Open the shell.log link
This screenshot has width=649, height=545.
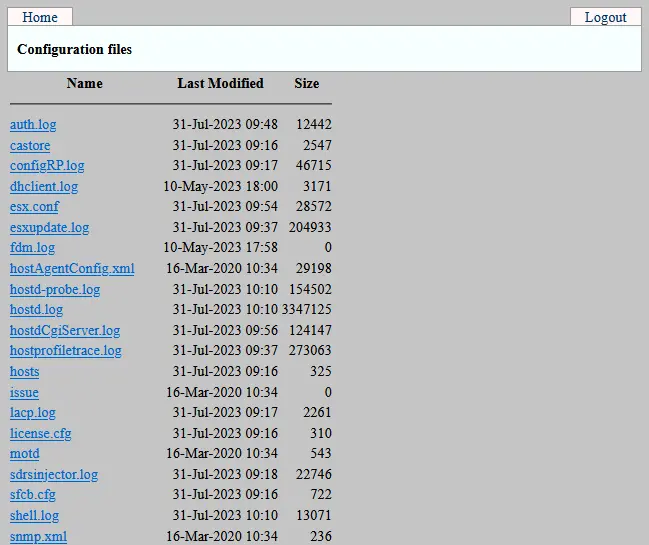pyautogui.click(x=34, y=516)
